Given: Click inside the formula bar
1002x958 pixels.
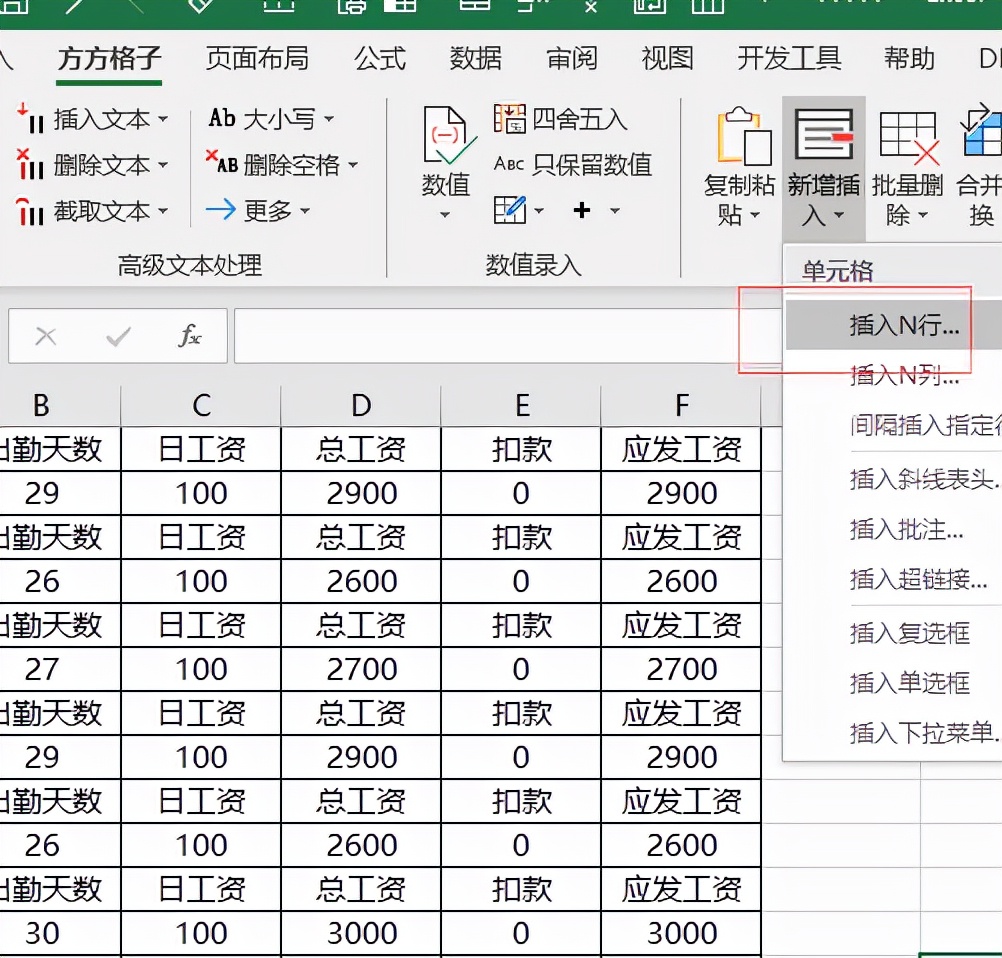Looking at the screenshot, I should (500, 336).
